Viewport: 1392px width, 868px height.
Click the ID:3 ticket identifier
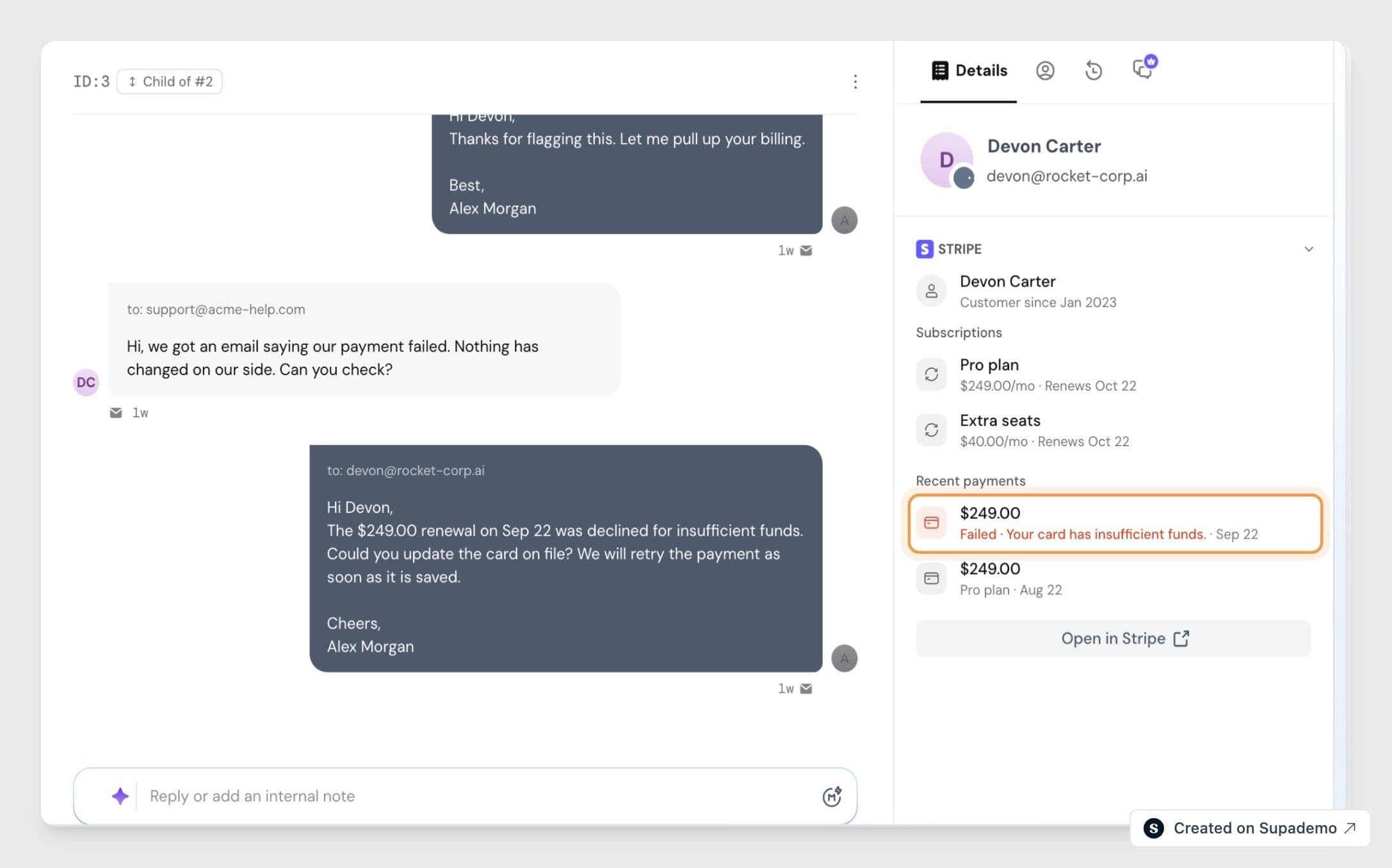click(x=92, y=81)
